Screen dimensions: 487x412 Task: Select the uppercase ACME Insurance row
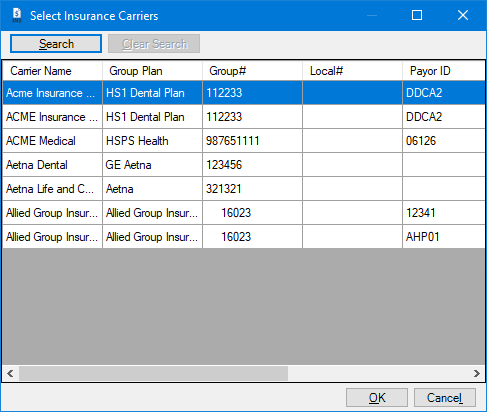pos(244,117)
